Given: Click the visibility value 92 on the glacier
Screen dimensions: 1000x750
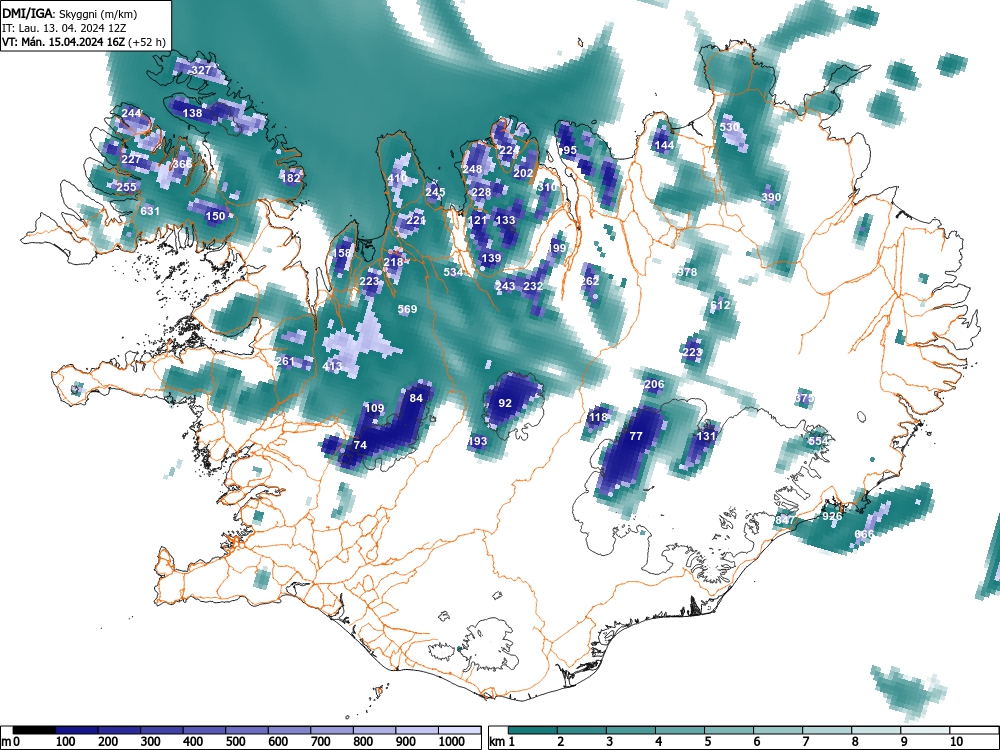Looking at the screenshot, I should point(505,403).
